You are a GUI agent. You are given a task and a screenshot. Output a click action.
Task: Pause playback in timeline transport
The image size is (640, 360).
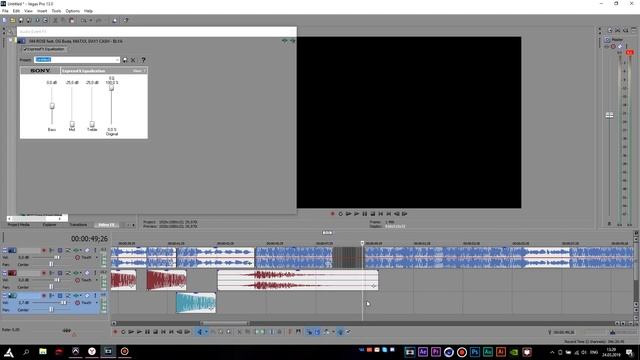click(x=147, y=332)
